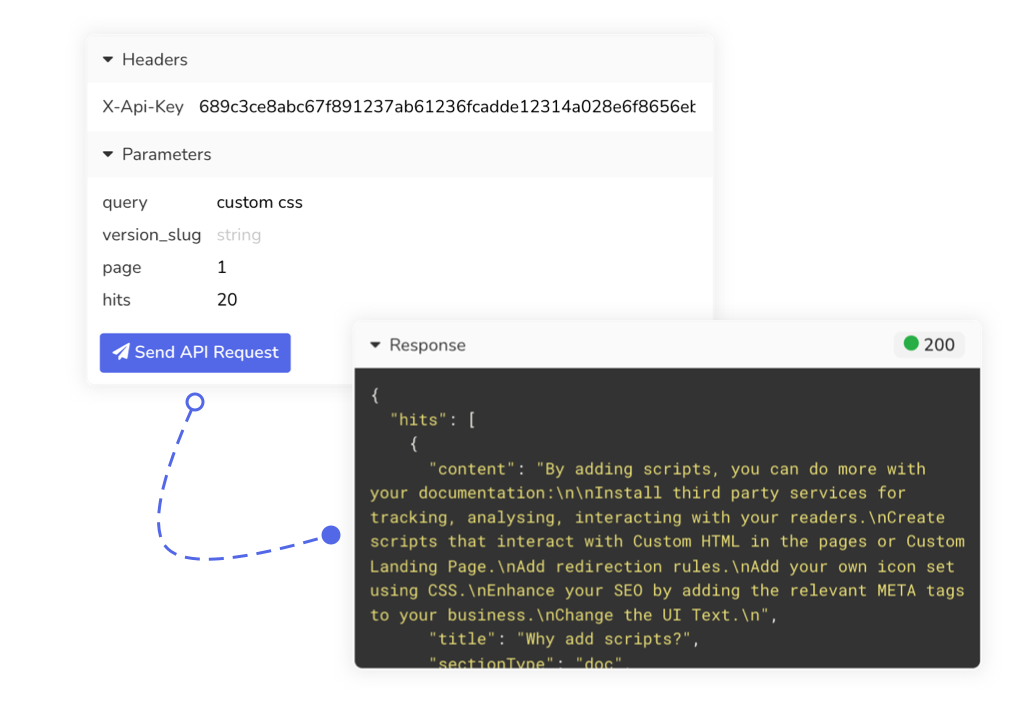Click the filled blue connector dot
The width and height of the screenshot is (1019, 723).
coord(331,535)
